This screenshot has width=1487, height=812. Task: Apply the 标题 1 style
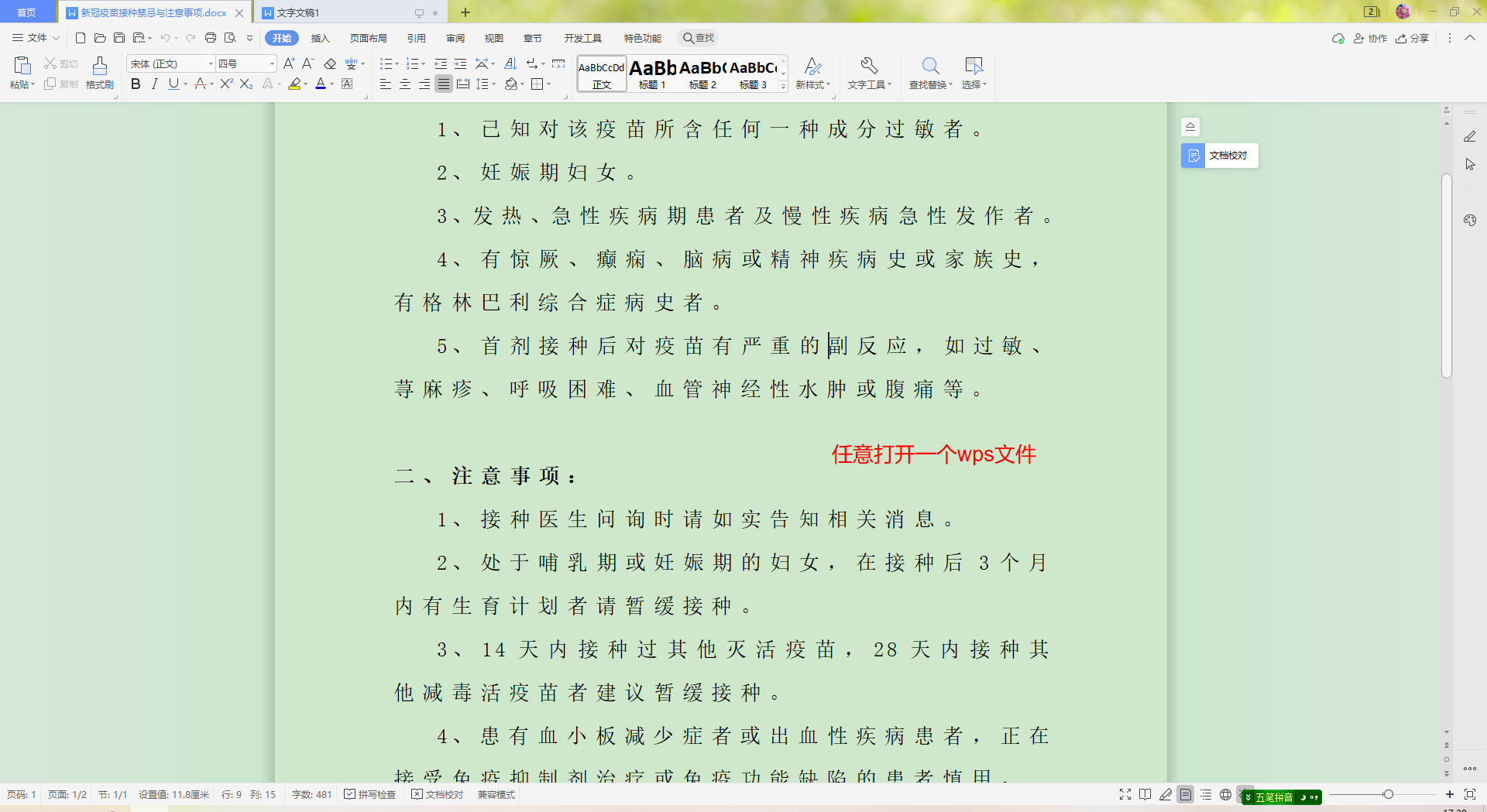[x=652, y=74]
